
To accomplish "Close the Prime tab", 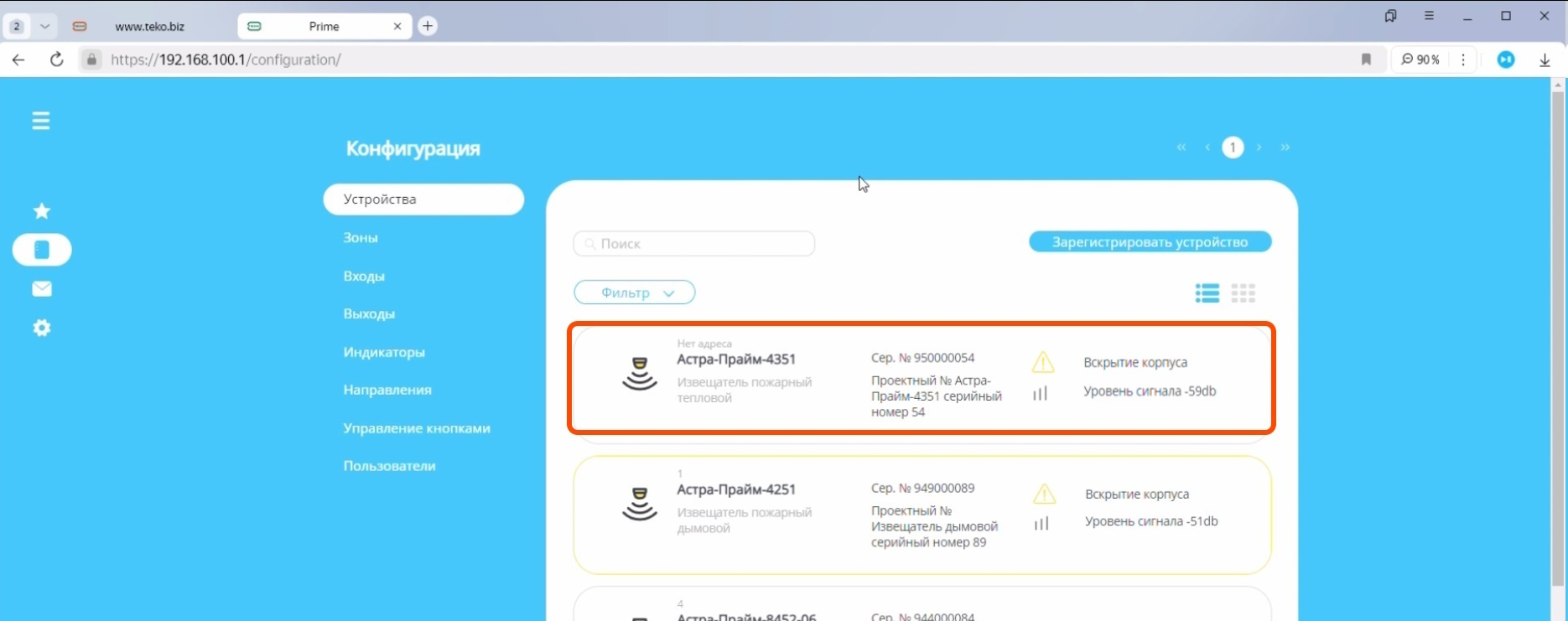I will (397, 26).
